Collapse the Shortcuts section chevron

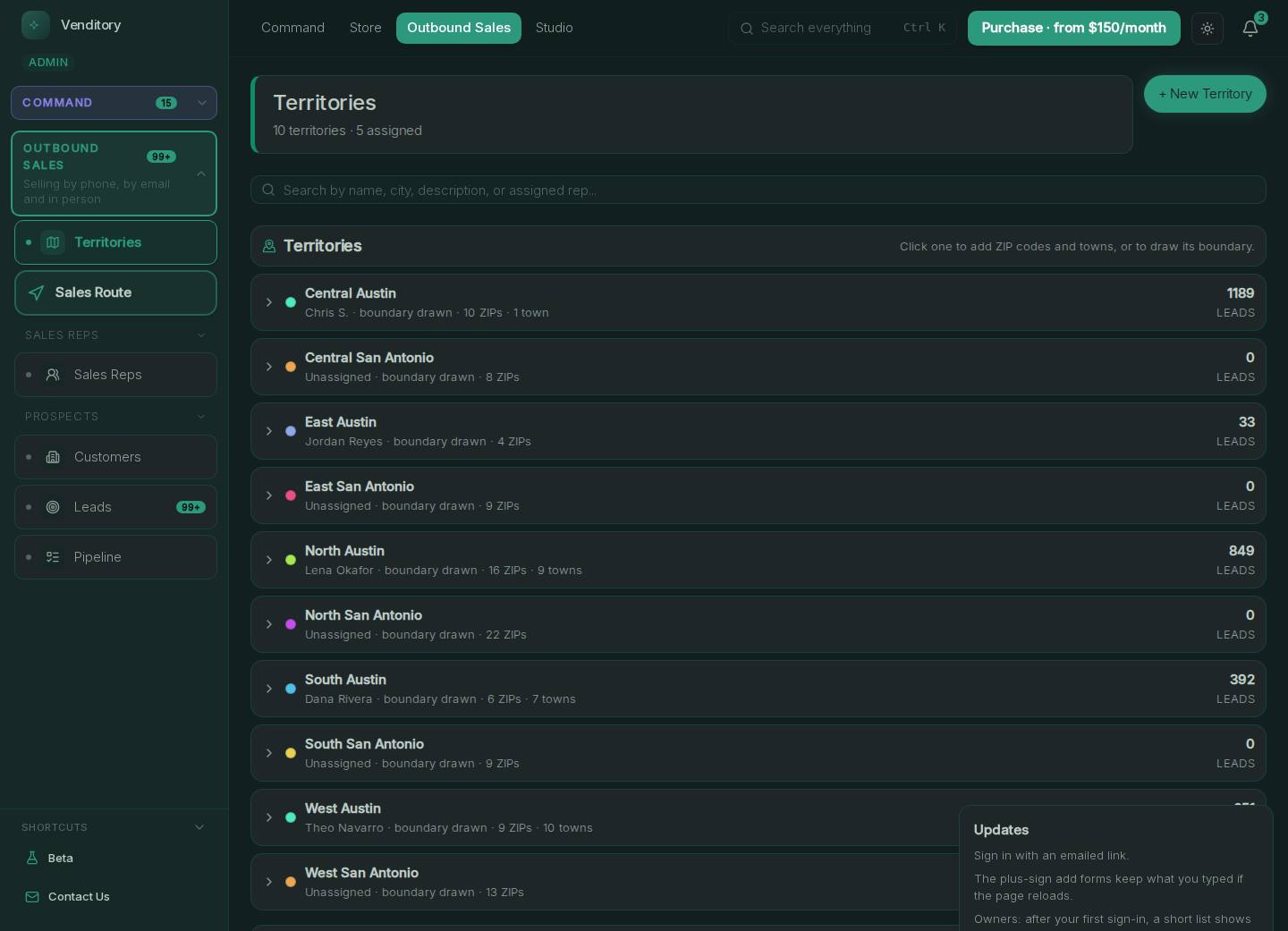coord(199,827)
